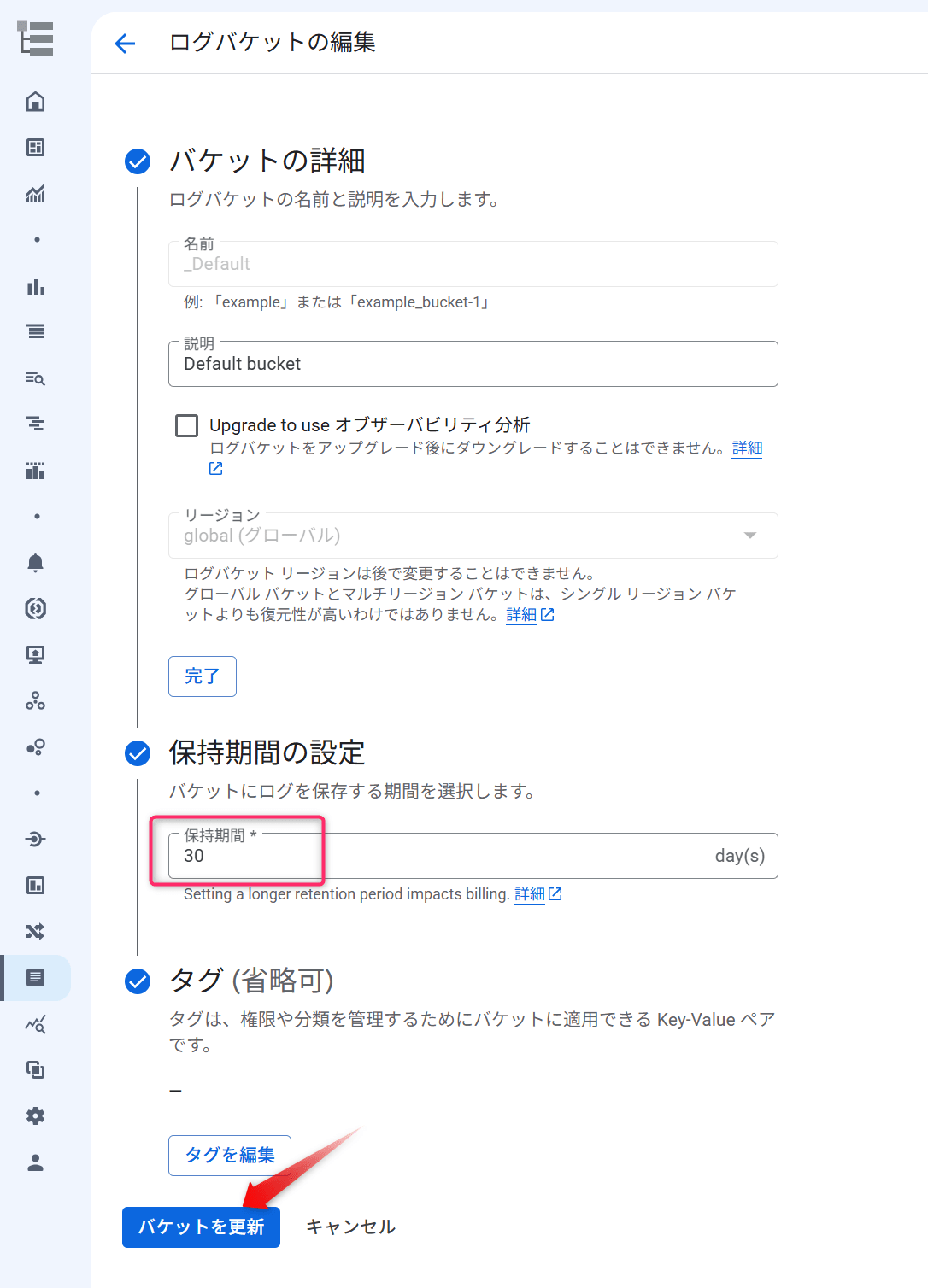
Task: Collapse the バケットの詳細 step header
Action: (267, 161)
